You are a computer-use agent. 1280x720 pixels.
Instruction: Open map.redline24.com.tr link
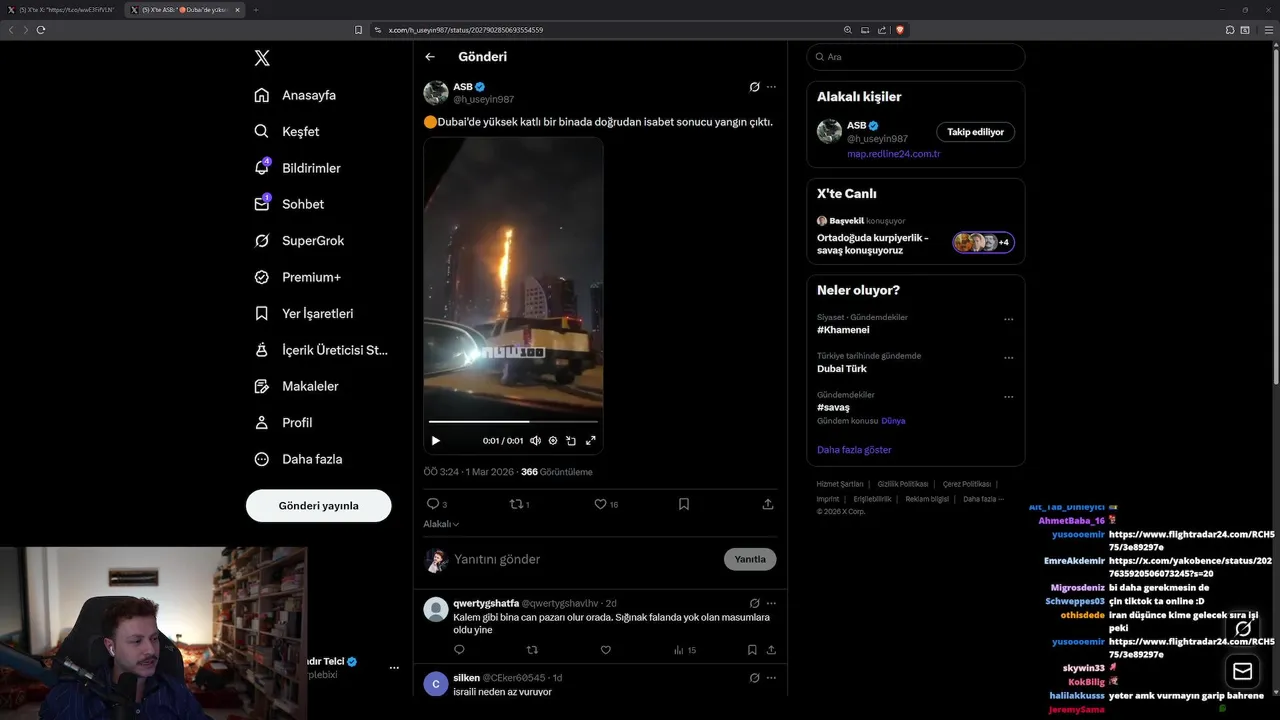pyautogui.click(x=894, y=154)
